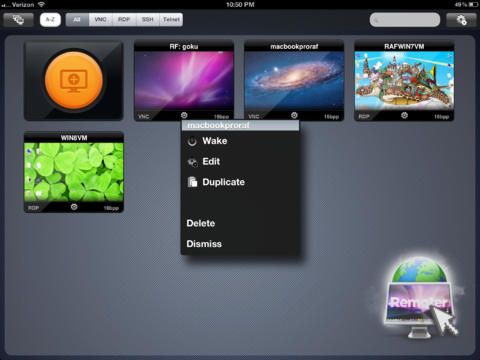Click gear icon on RAFWIN7VM tile
Viewport: 480px width, 360px height.
pyautogui.click(x=404, y=115)
